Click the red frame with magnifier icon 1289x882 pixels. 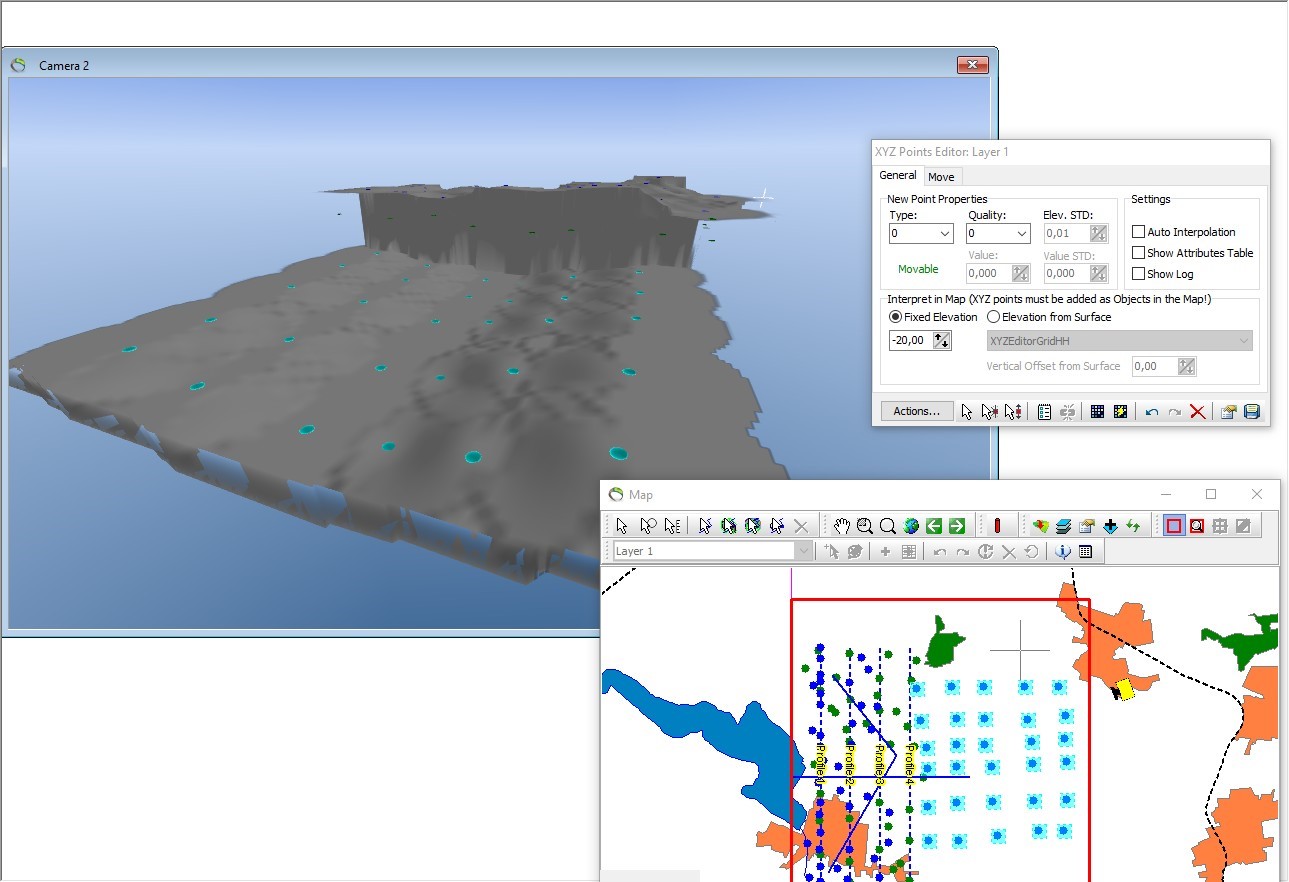click(x=1197, y=526)
